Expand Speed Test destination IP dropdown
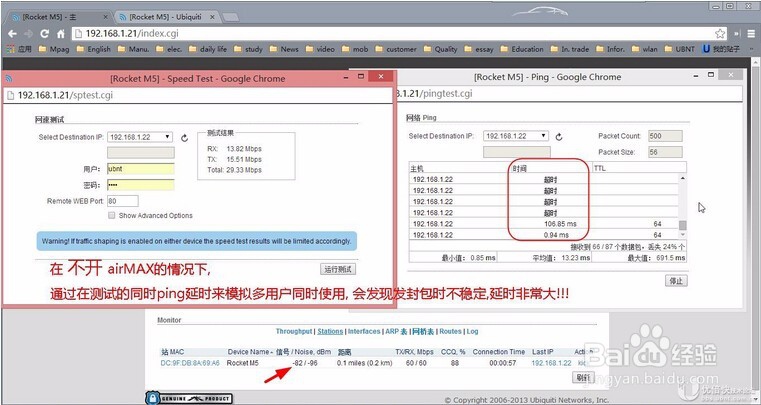 (140, 137)
